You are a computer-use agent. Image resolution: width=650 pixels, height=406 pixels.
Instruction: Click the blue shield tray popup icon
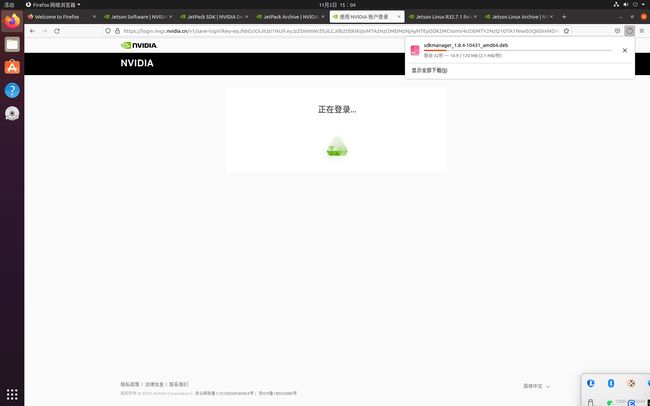tap(591, 383)
